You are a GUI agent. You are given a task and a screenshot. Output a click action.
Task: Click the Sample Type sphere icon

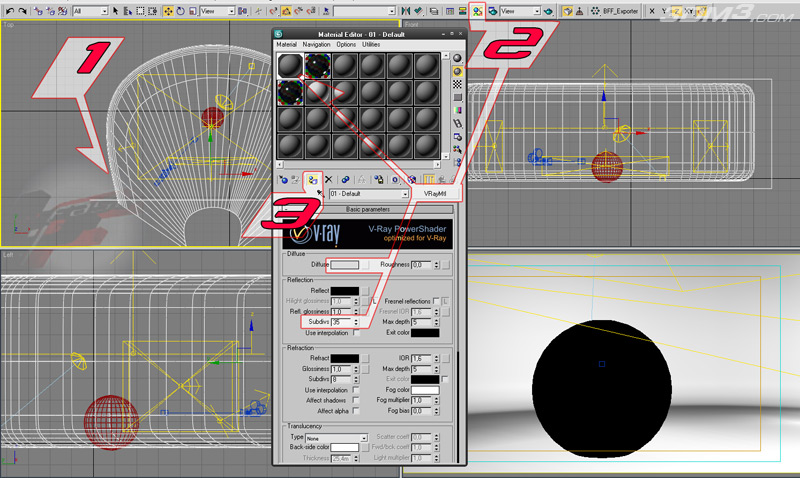[458, 58]
